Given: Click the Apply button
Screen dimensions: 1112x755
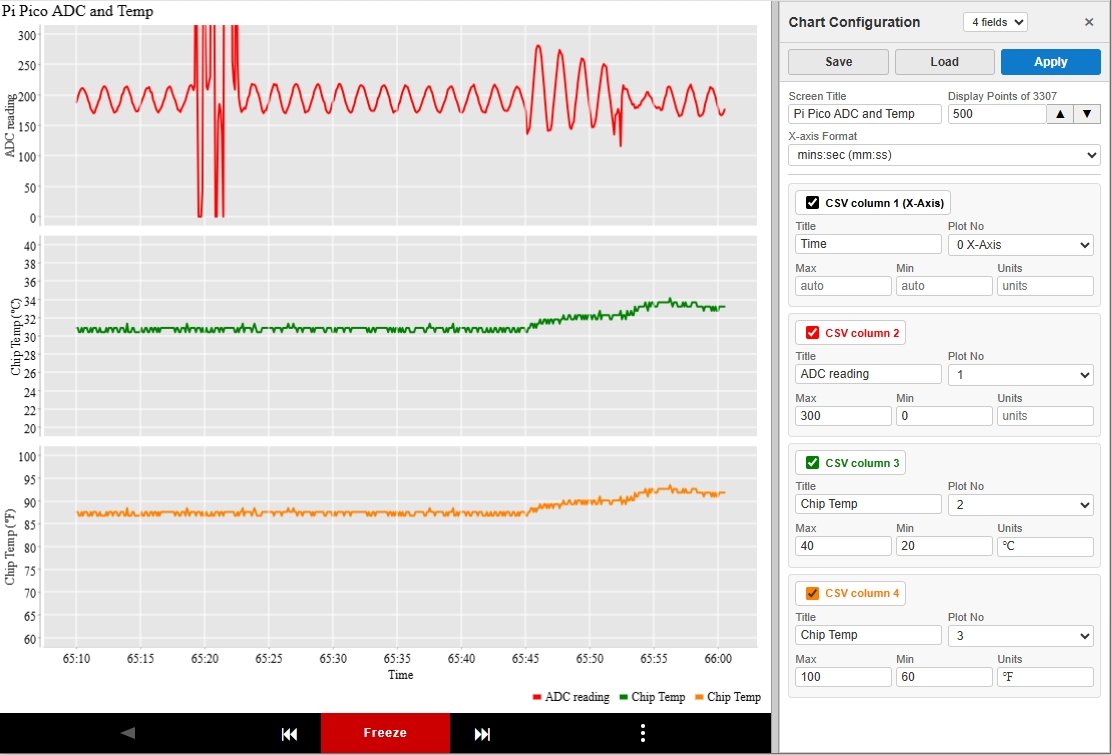Looking at the screenshot, I should [1050, 62].
